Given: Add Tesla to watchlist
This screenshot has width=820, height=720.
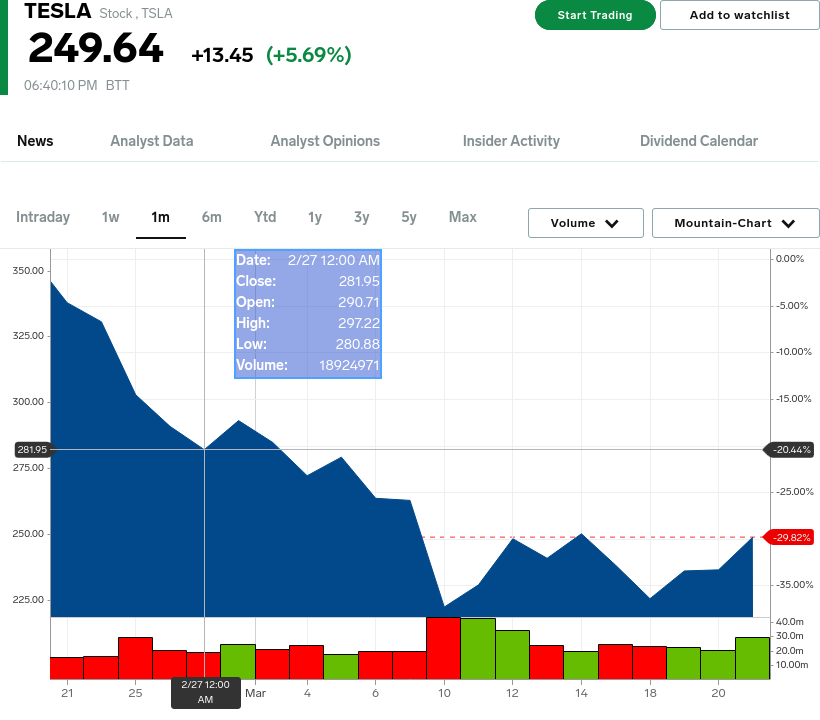Looking at the screenshot, I should tap(739, 15).
